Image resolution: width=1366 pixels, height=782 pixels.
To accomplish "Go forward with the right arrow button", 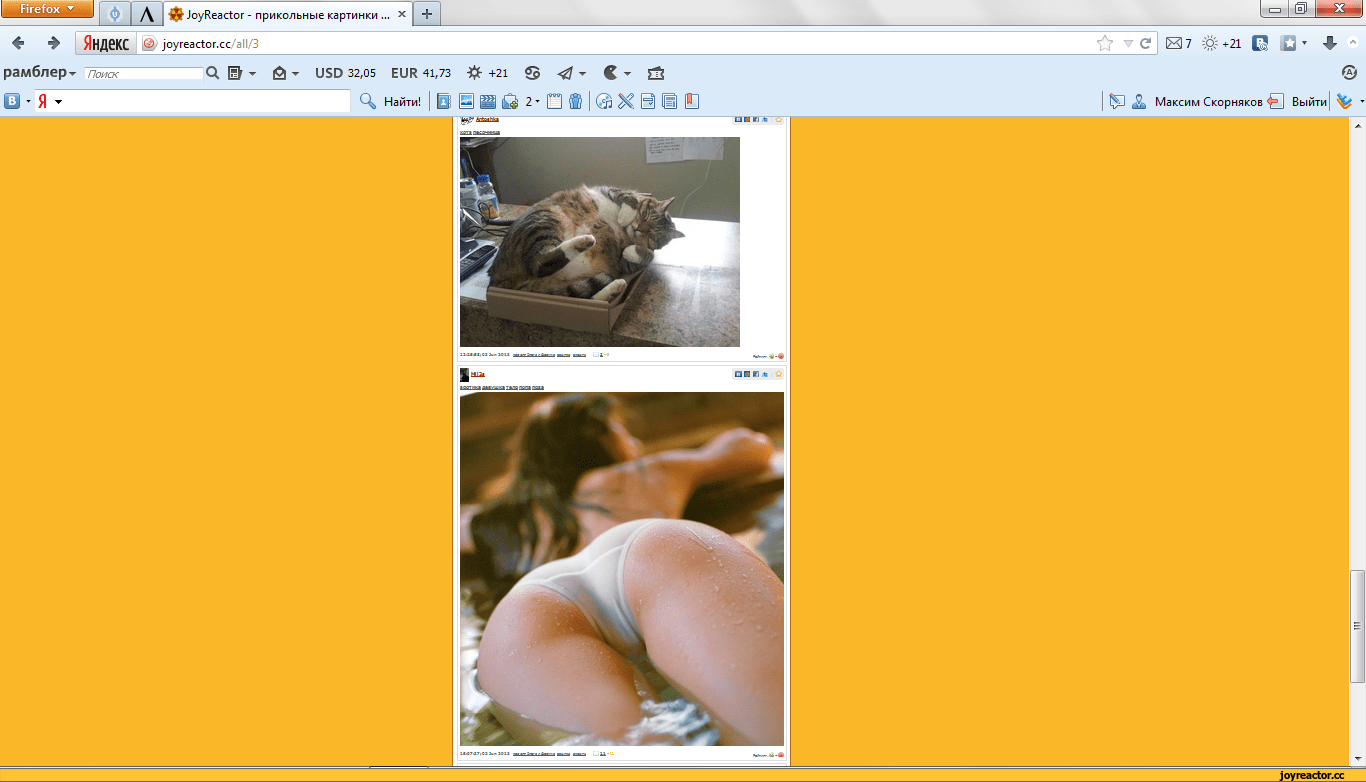I will pyautogui.click(x=54, y=43).
